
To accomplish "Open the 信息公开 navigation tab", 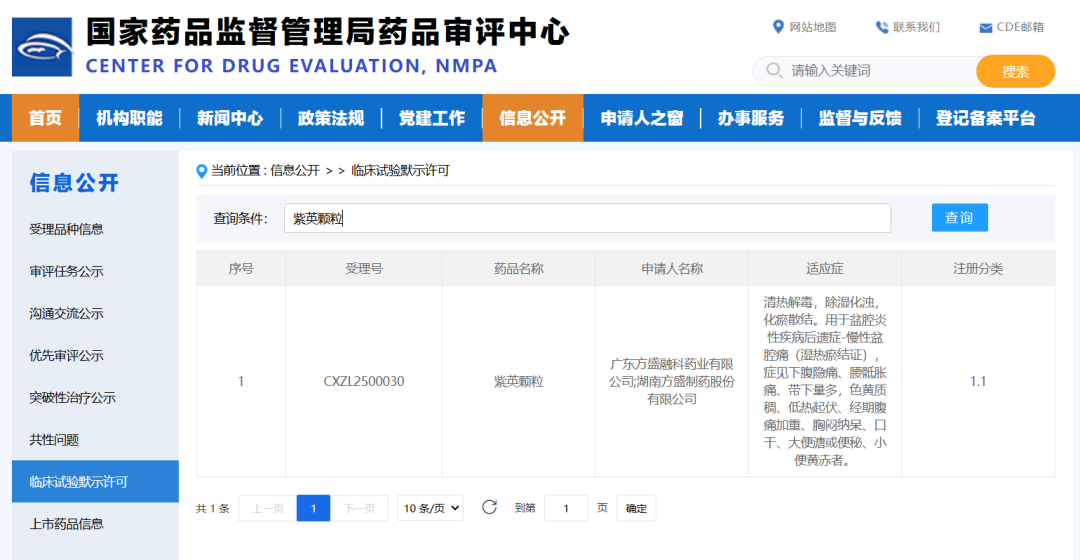I will click(532, 118).
